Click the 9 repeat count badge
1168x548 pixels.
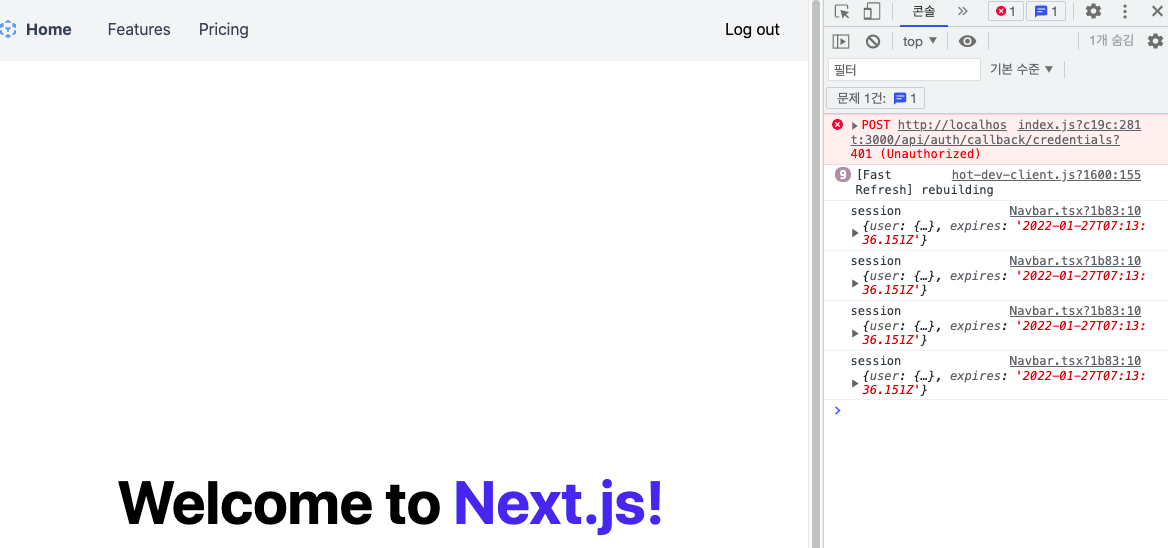pyautogui.click(x=842, y=175)
